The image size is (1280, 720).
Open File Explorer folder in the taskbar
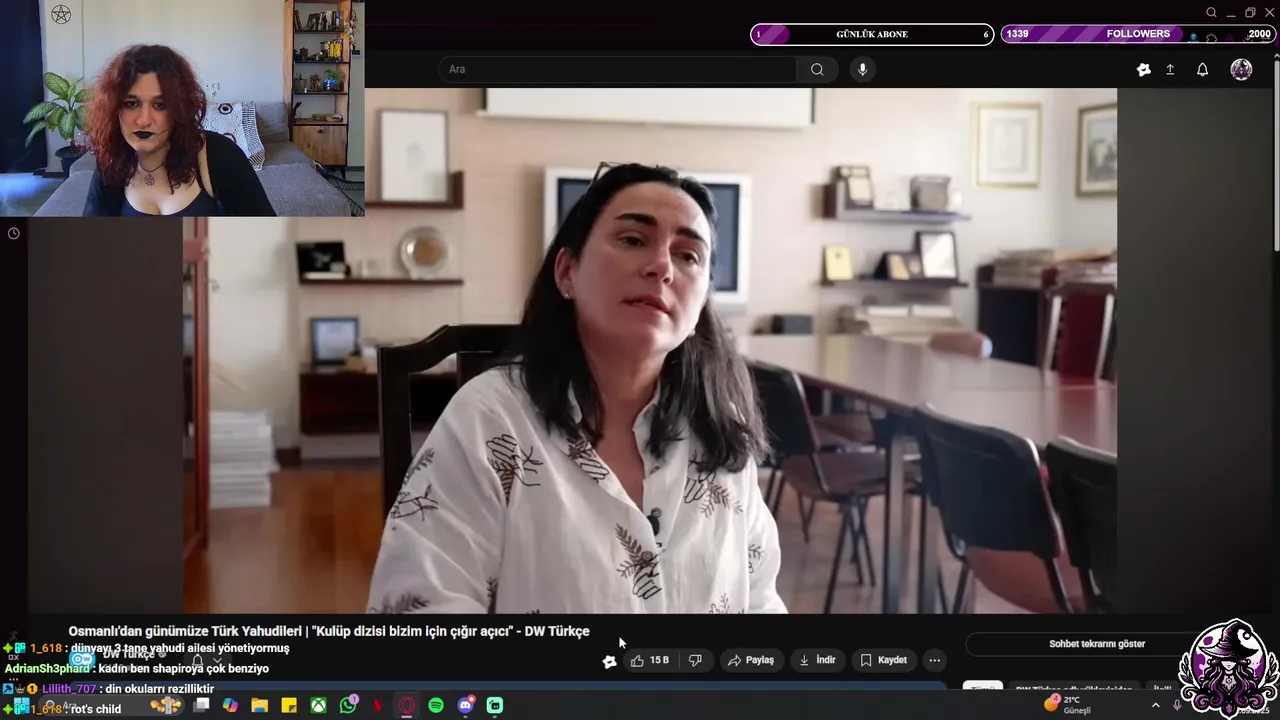[x=259, y=705]
